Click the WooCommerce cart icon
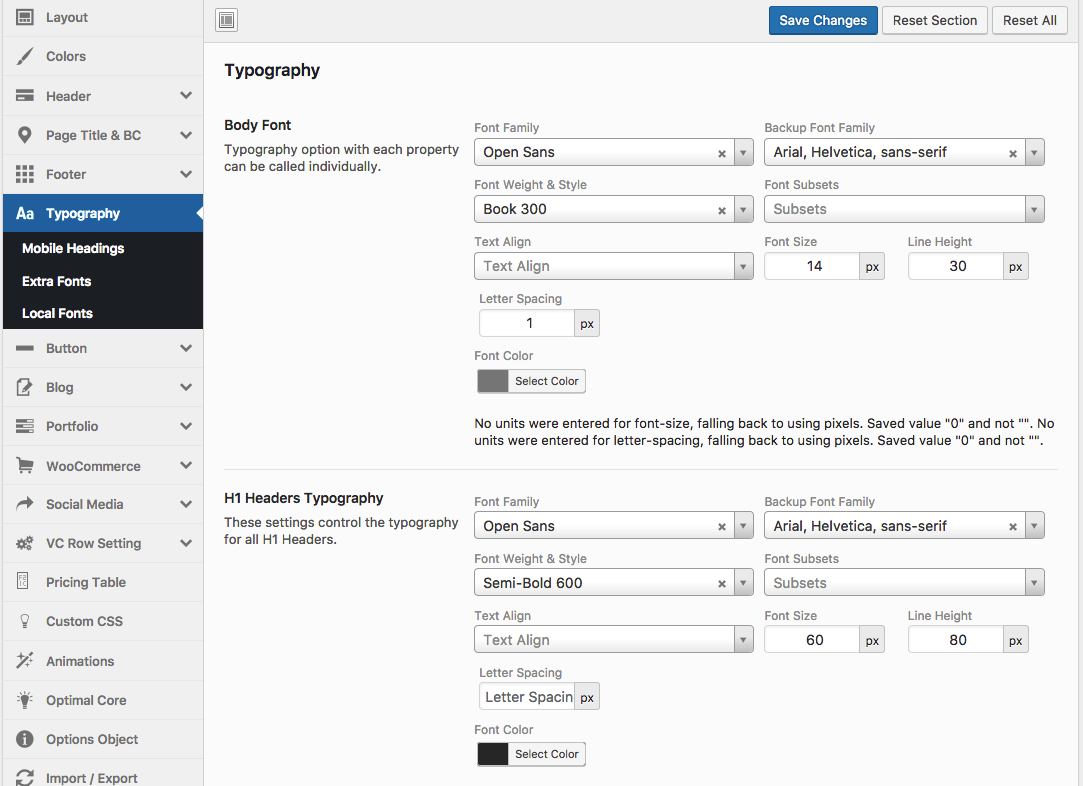 coord(25,466)
